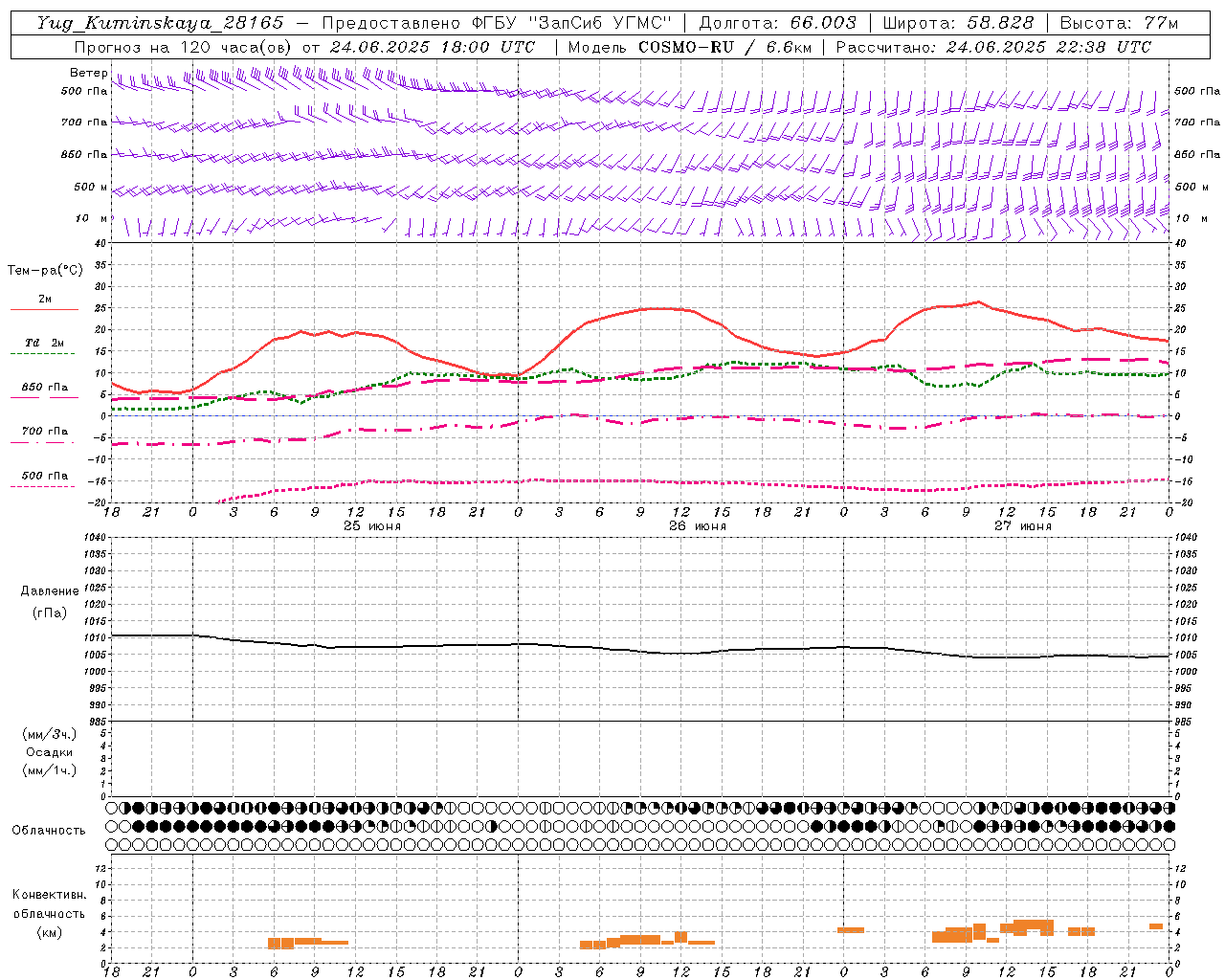The image size is (1225, 980).
Task: Click the 10 м wind level label on left
Action: point(92,218)
